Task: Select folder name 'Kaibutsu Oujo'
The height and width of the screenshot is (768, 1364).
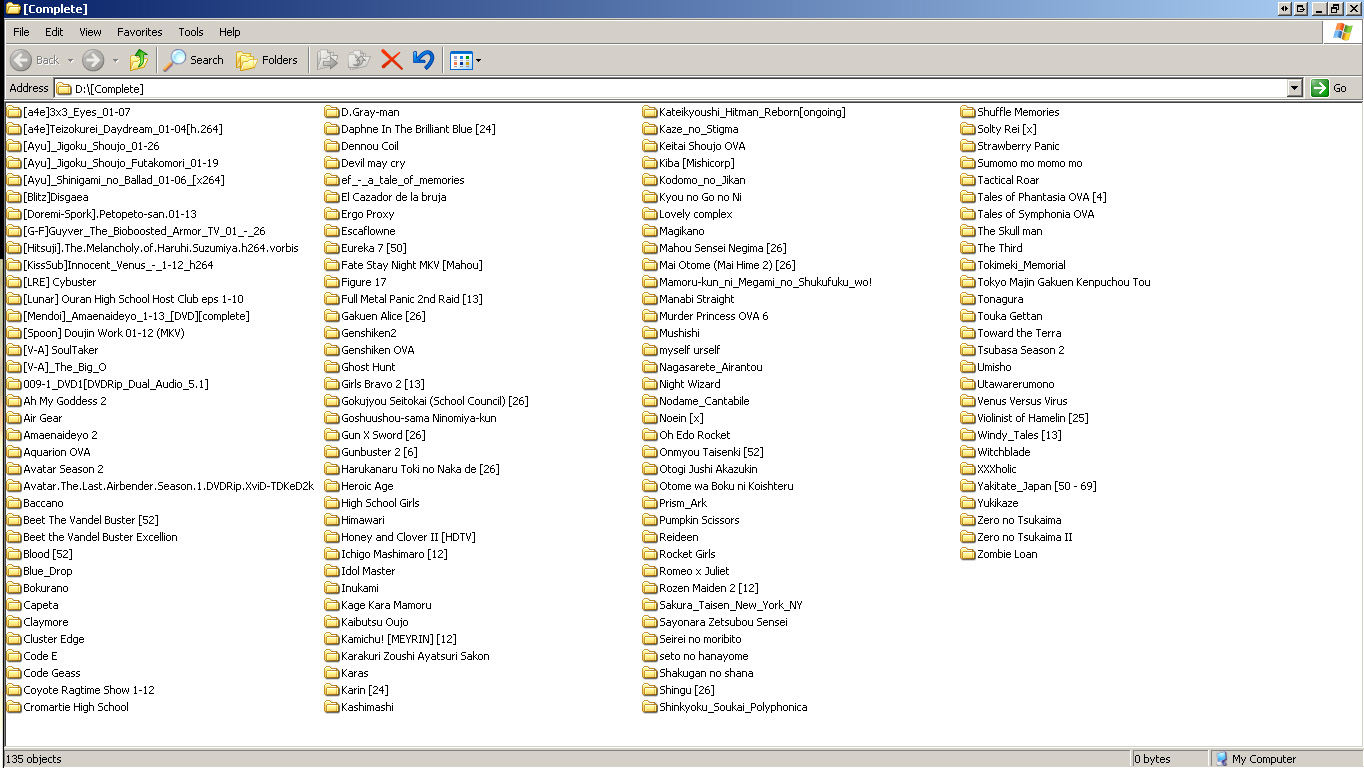Action: (x=375, y=622)
